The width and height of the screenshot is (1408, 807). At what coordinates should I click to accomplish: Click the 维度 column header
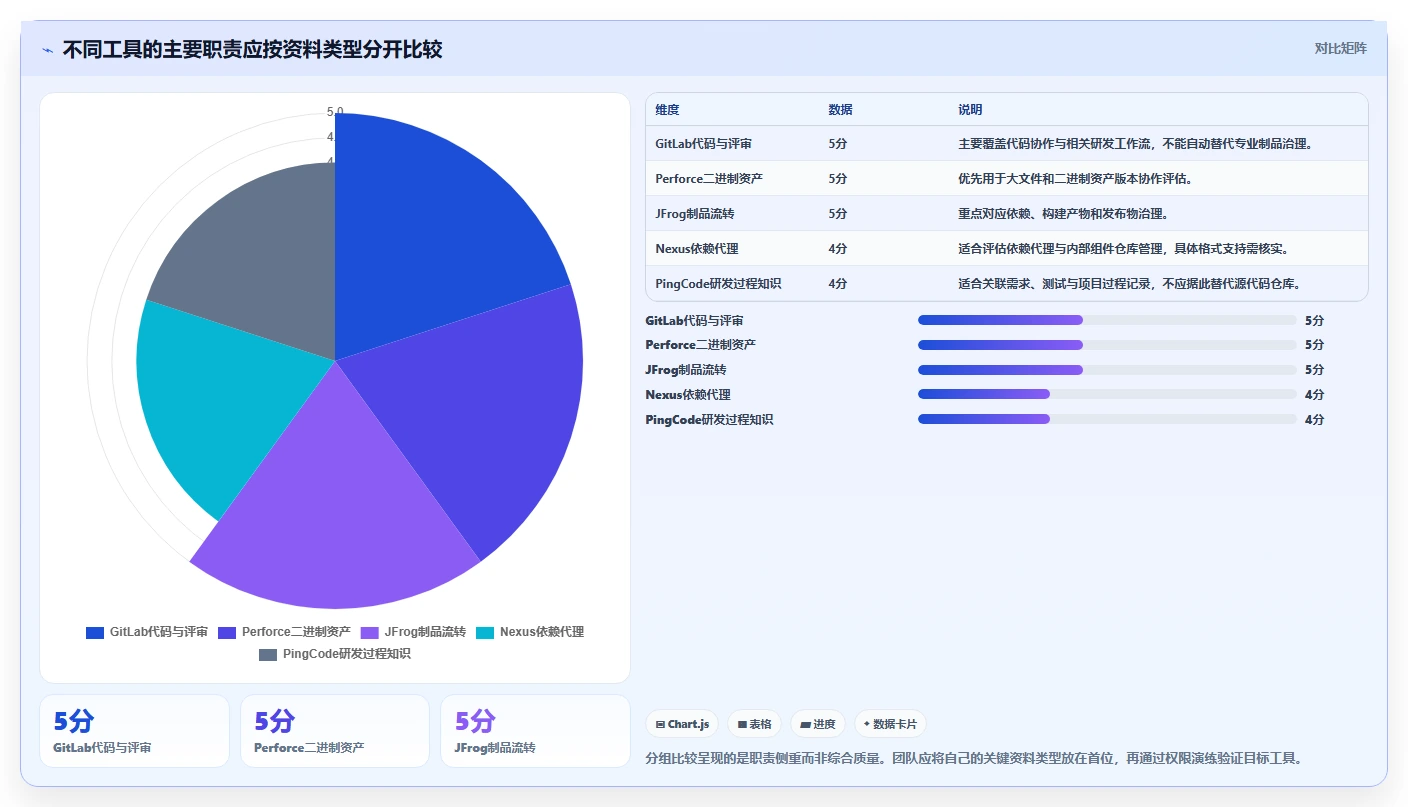click(667, 110)
